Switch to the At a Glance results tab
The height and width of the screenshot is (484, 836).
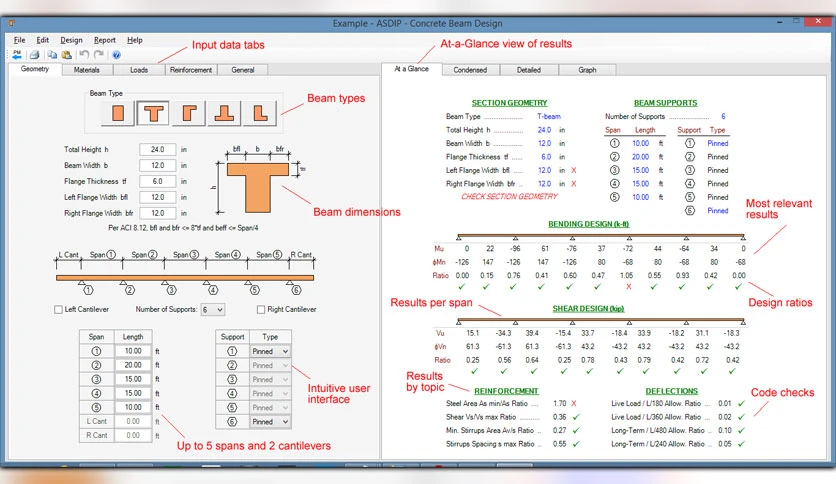tap(411, 69)
